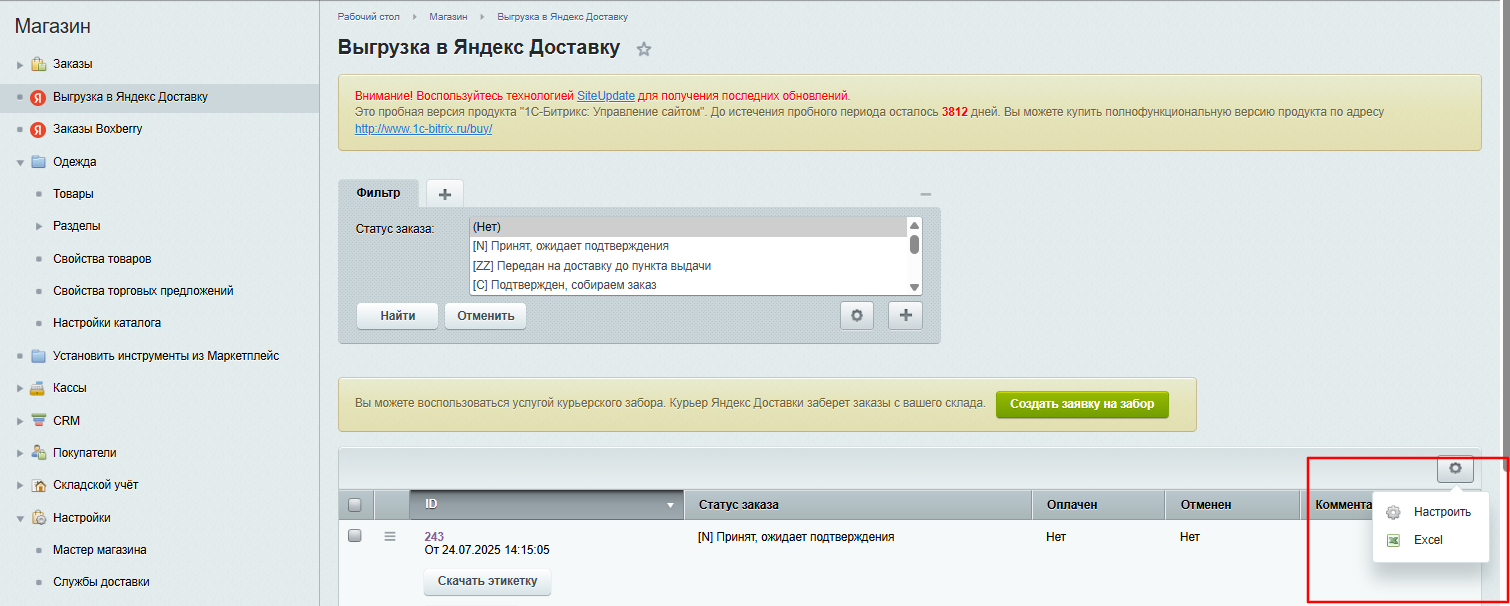The height and width of the screenshot is (606, 1510).
Task: Toggle the select-all checkbox in table header
Action: tap(354, 505)
